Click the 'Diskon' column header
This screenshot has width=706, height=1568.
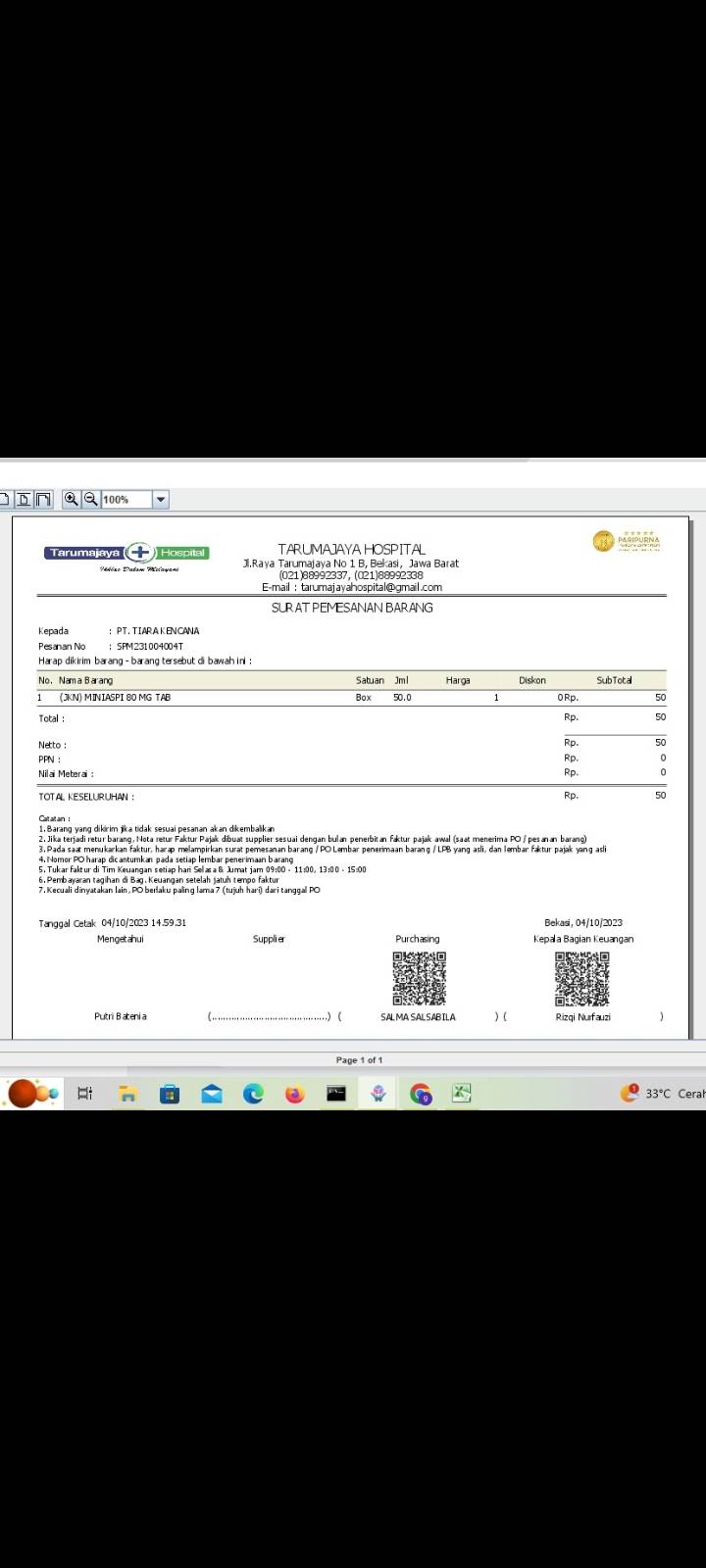(x=532, y=680)
